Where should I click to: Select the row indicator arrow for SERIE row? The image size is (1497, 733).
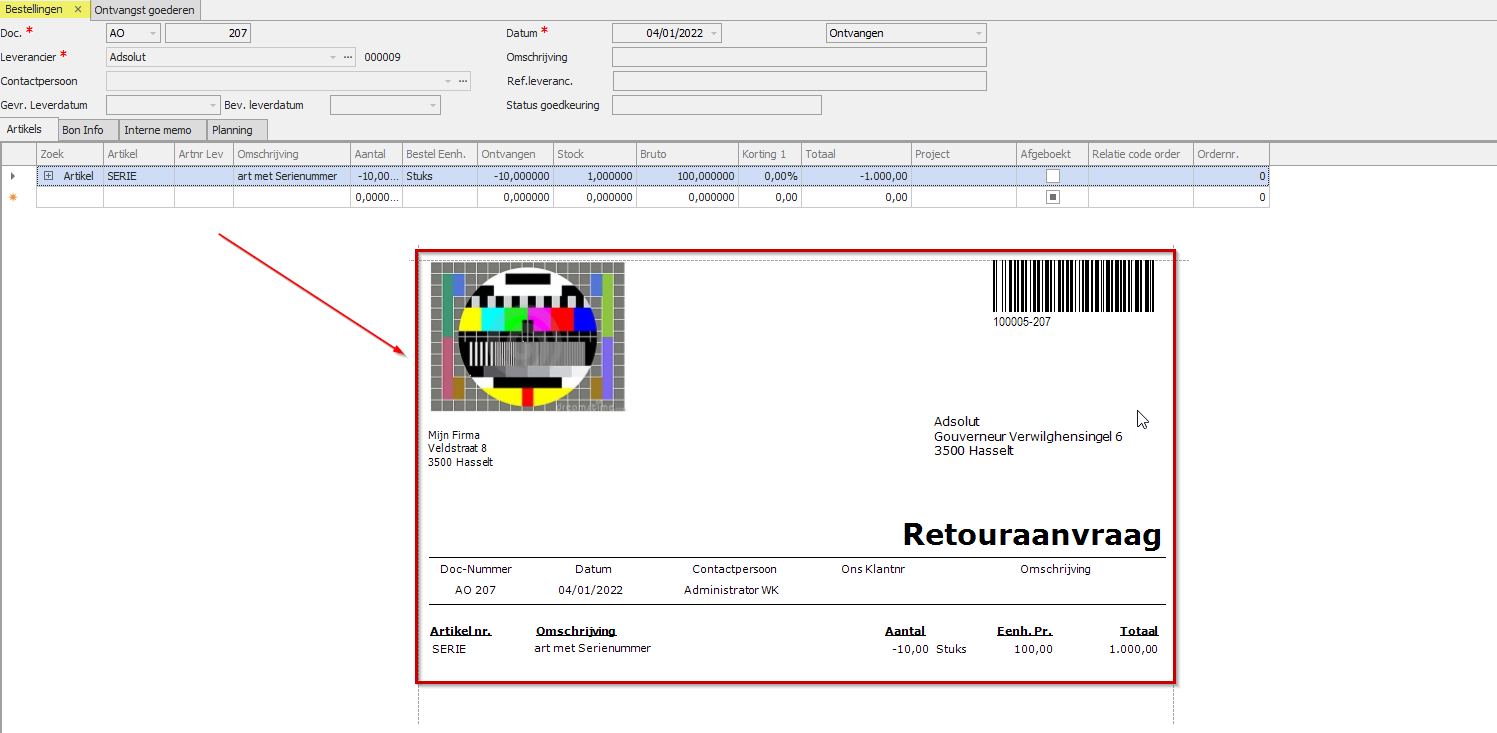13,176
